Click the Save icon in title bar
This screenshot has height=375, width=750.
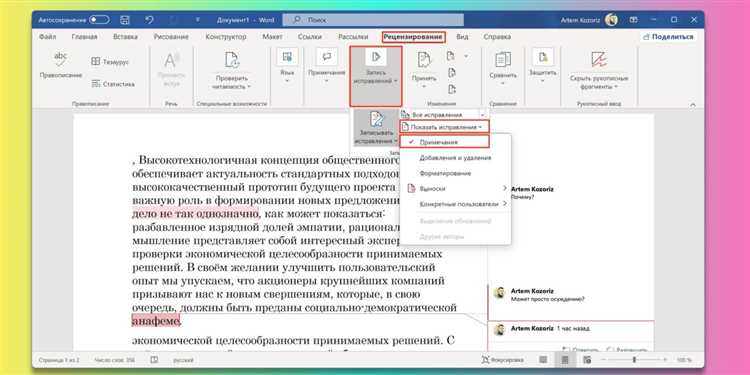pos(125,20)
